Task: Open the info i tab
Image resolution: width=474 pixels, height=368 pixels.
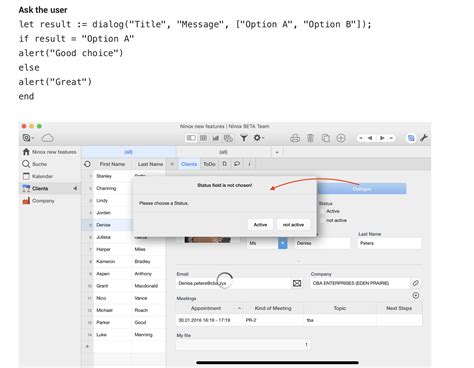Action: click(249, 164)
